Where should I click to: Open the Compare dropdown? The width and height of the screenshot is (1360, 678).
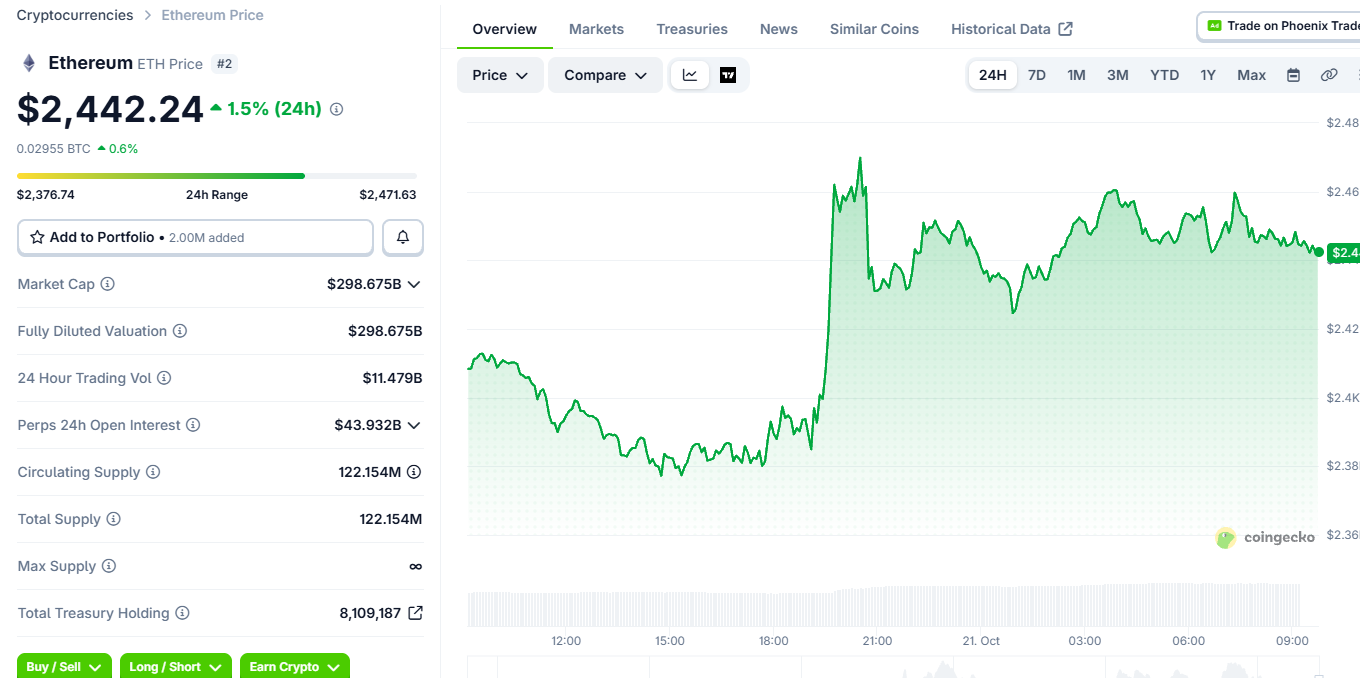(x=605, y=75)
